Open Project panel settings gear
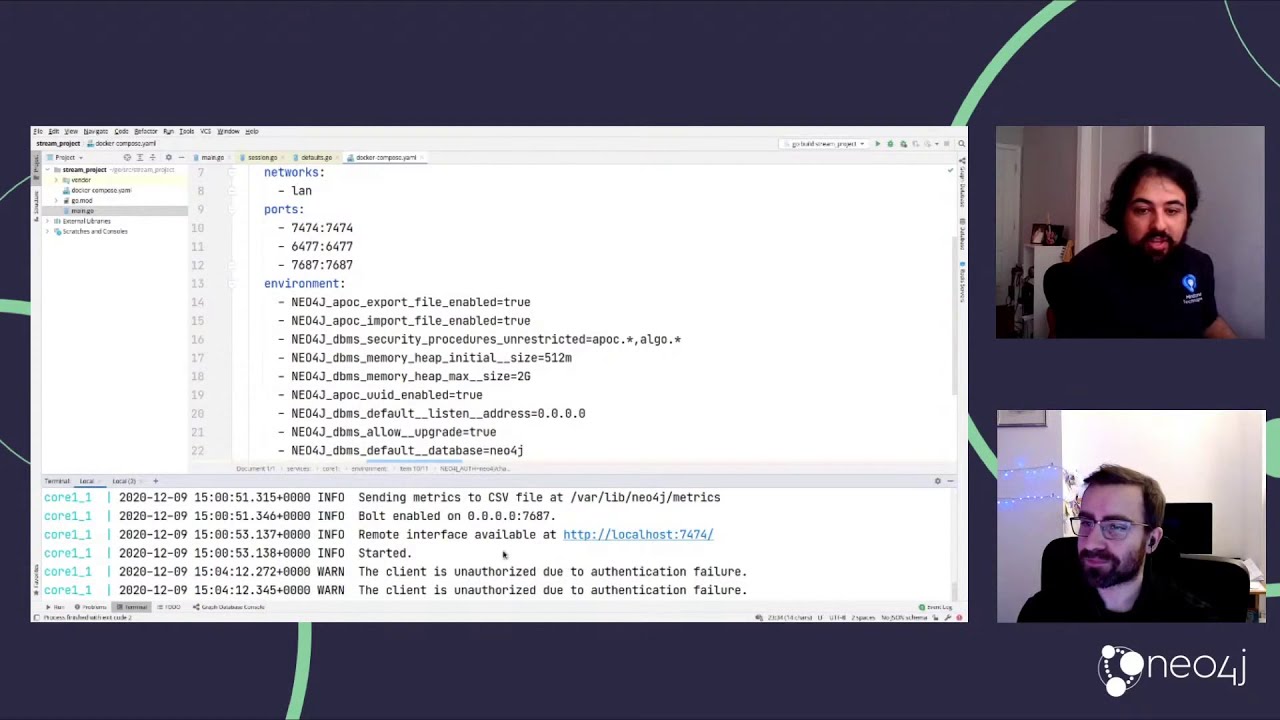Image resolution: width=1280 pixels, height=720 pixels. [x=168, y=157]
